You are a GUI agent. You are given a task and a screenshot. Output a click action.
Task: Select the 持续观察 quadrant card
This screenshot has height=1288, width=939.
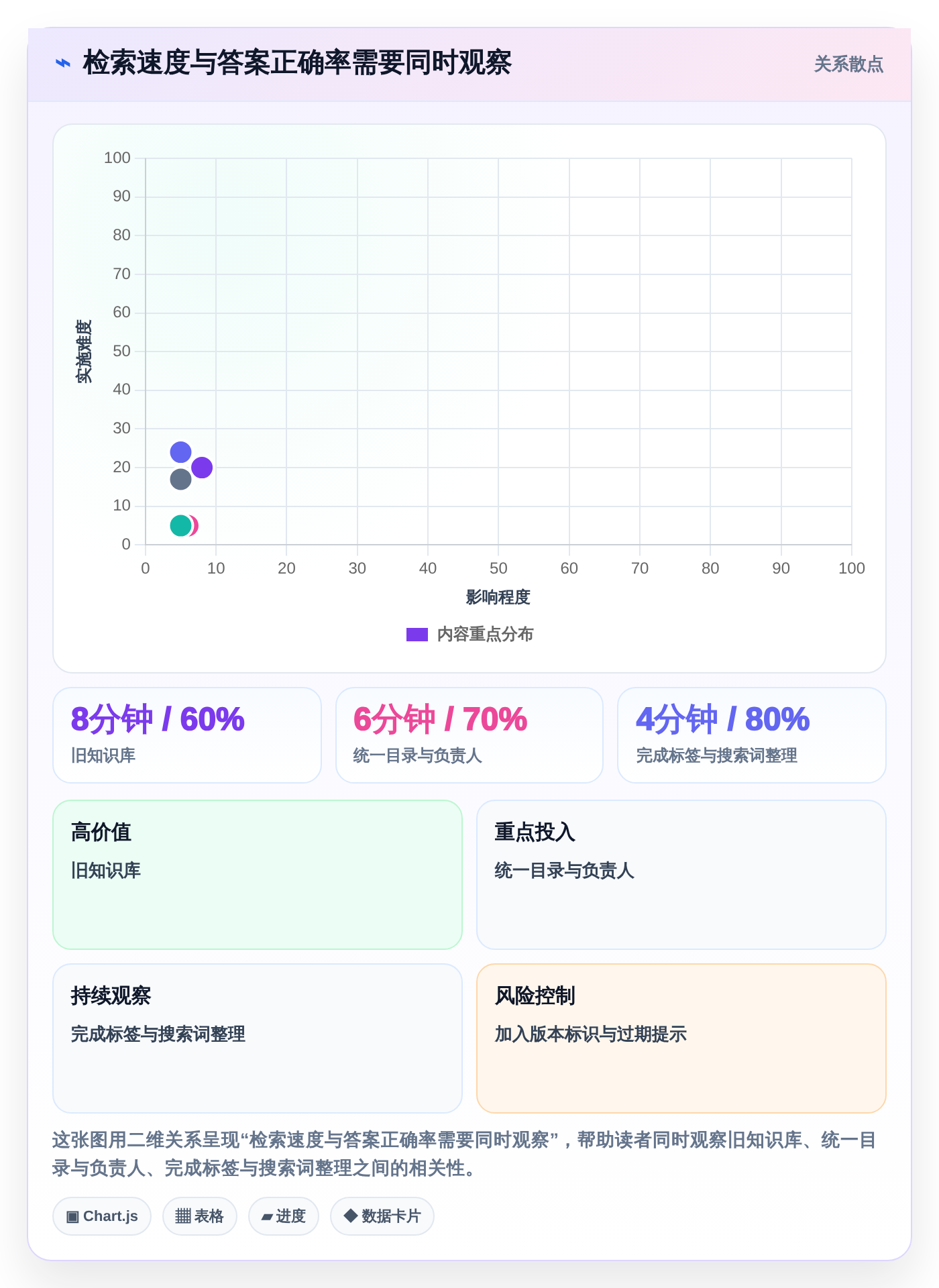click(258, 1038)
